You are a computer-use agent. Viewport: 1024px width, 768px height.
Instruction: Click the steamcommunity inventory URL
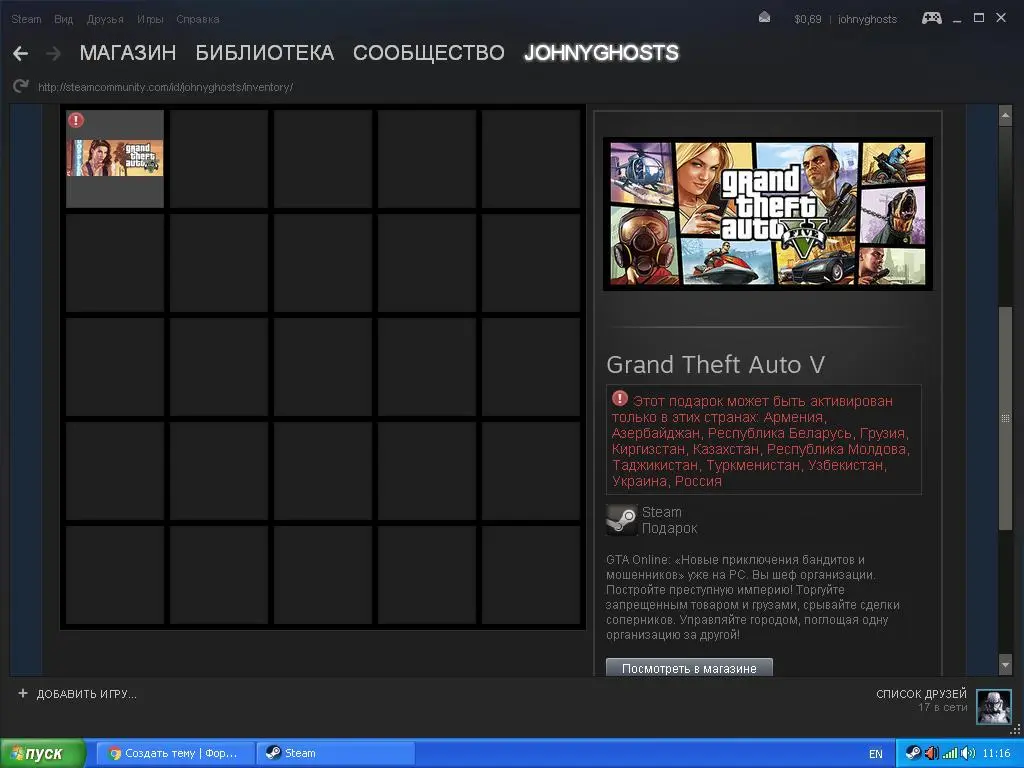pyautogui.click(x=165, y=87)
